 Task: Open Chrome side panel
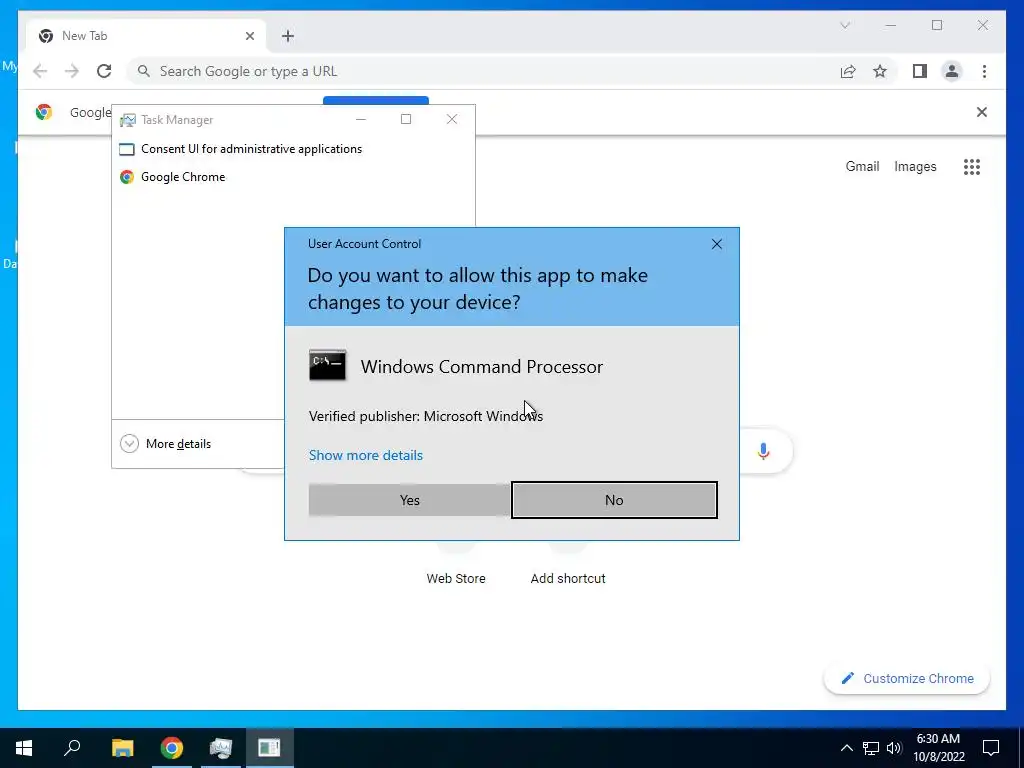[920, 71]
